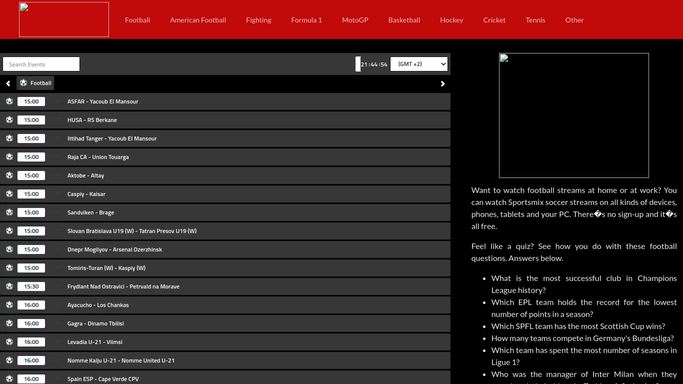Open Levadia U-21 - Viimsi match

click(95, 342)
